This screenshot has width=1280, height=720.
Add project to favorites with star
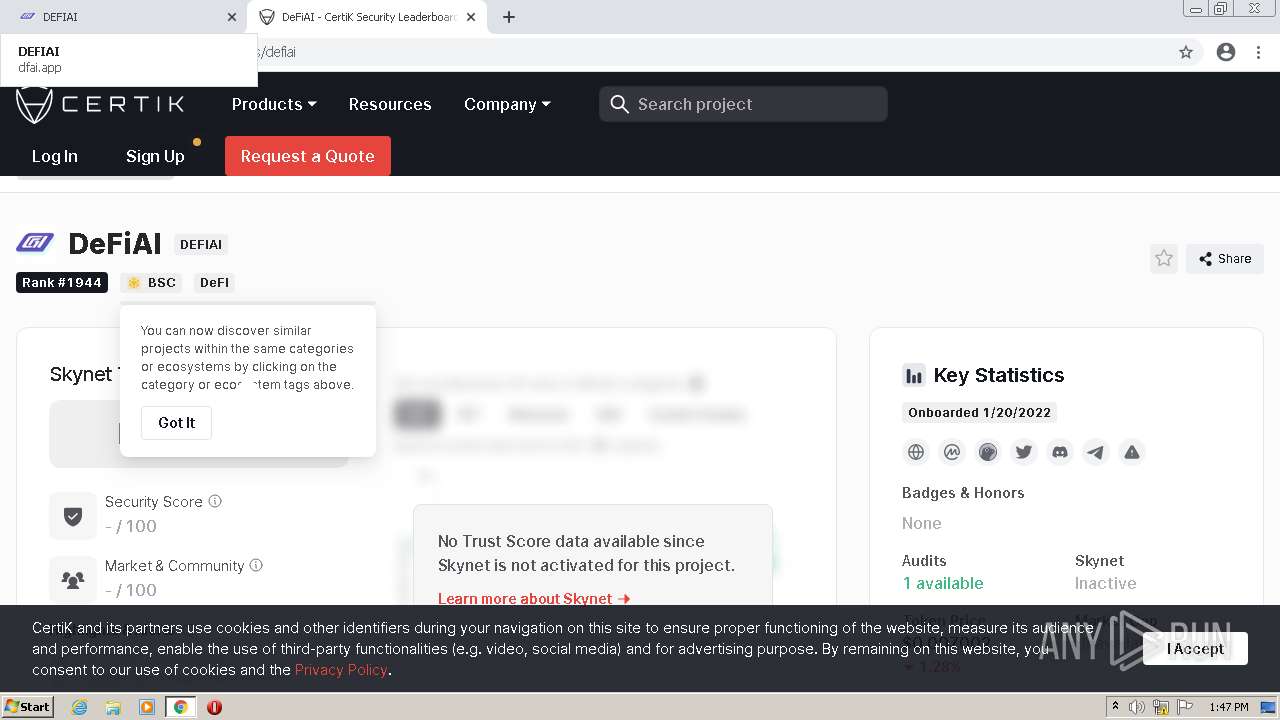click(x=1164, y=259)
